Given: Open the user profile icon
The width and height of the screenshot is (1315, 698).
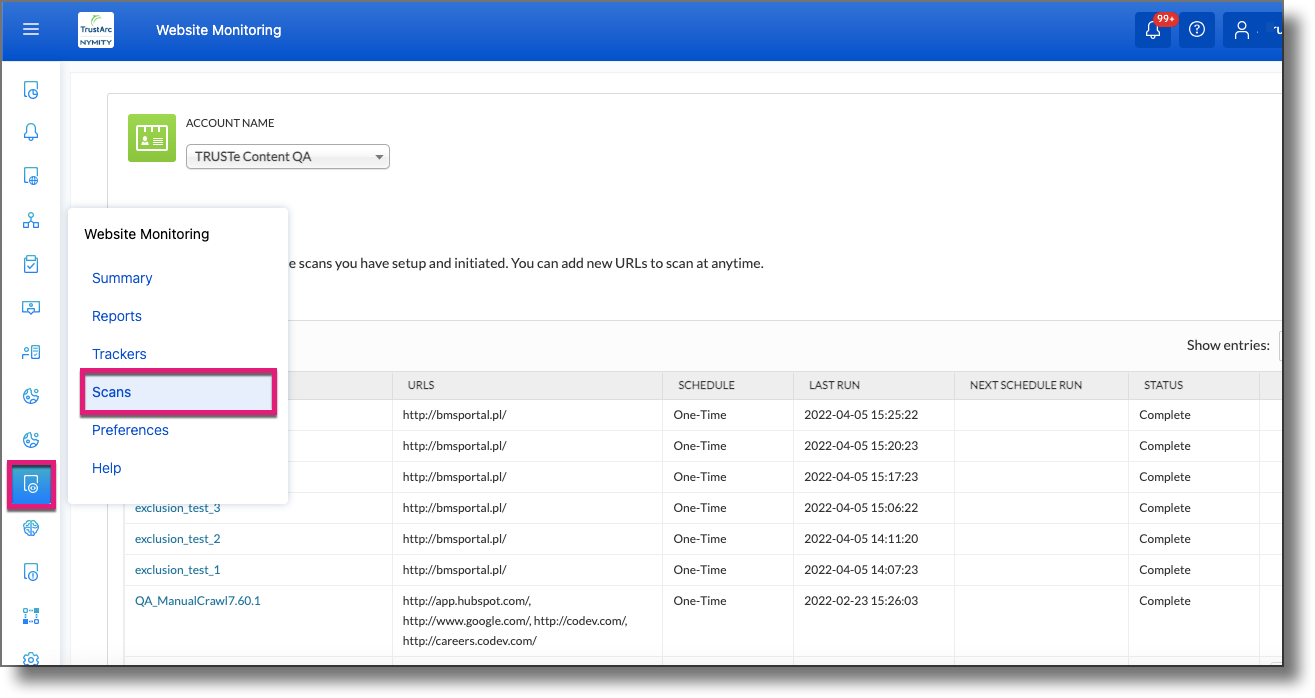Looking at the screenshot, I should point(1242,30).
